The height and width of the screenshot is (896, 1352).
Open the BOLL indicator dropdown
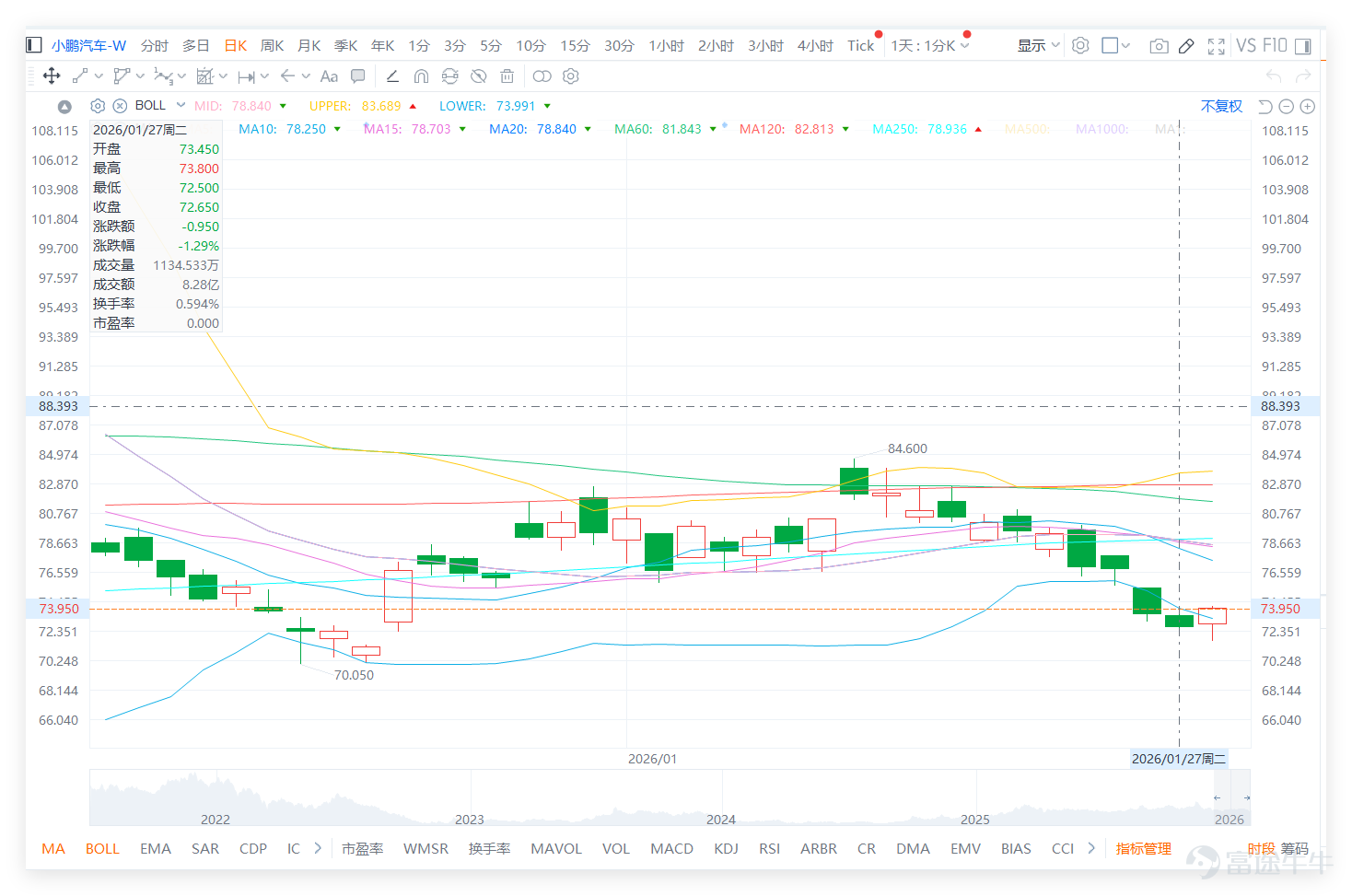(x=181, y=105)
